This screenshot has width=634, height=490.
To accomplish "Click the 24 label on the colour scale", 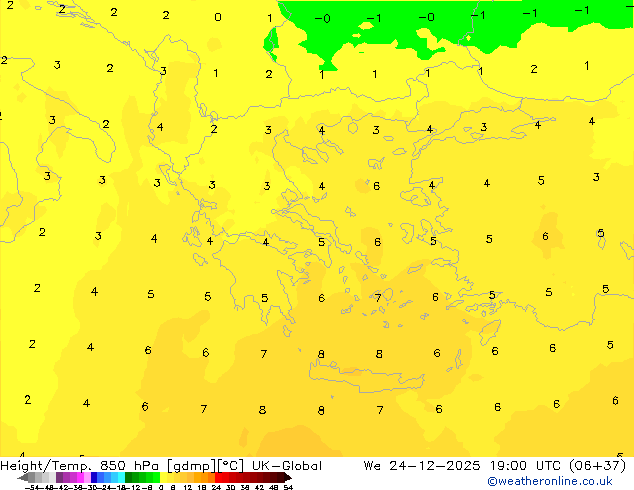I will (216, 488).
